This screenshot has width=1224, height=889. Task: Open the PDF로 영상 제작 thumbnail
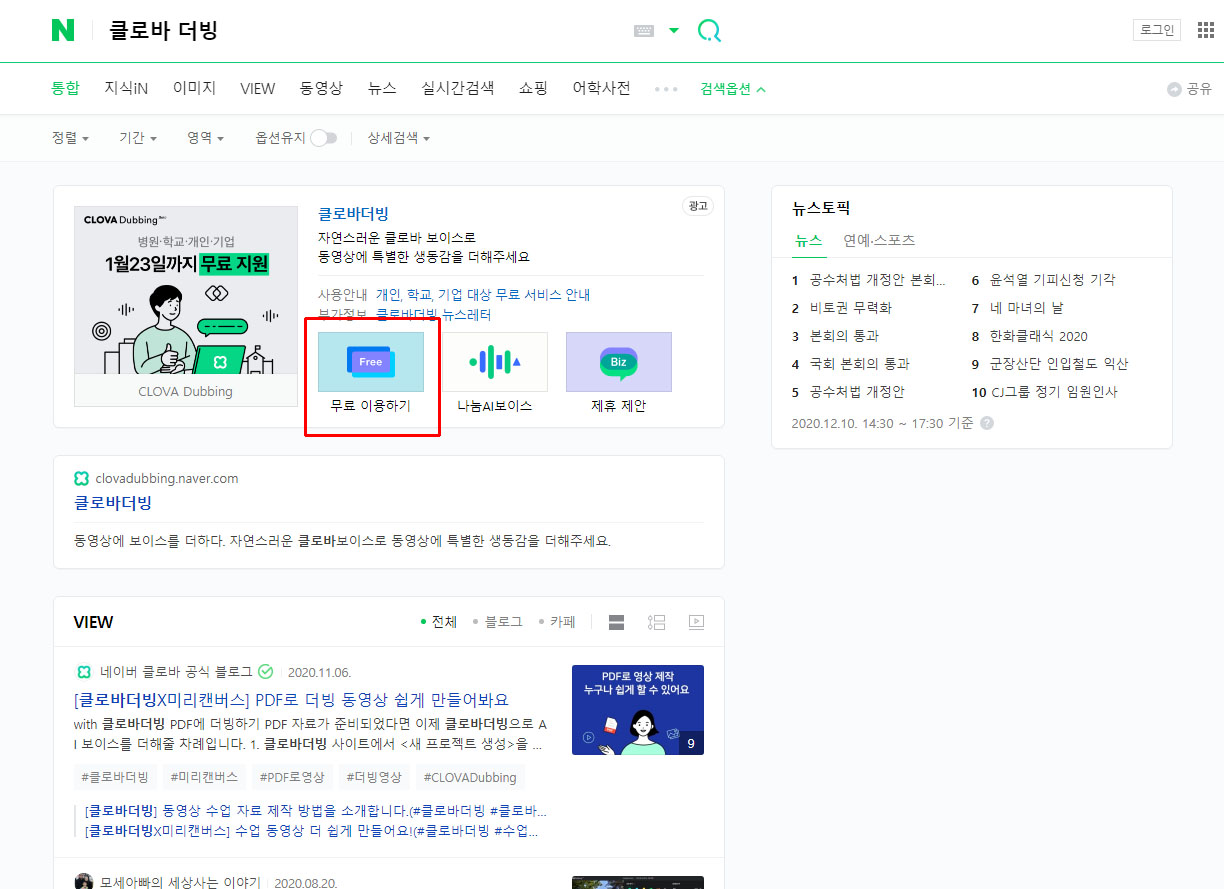638,710
